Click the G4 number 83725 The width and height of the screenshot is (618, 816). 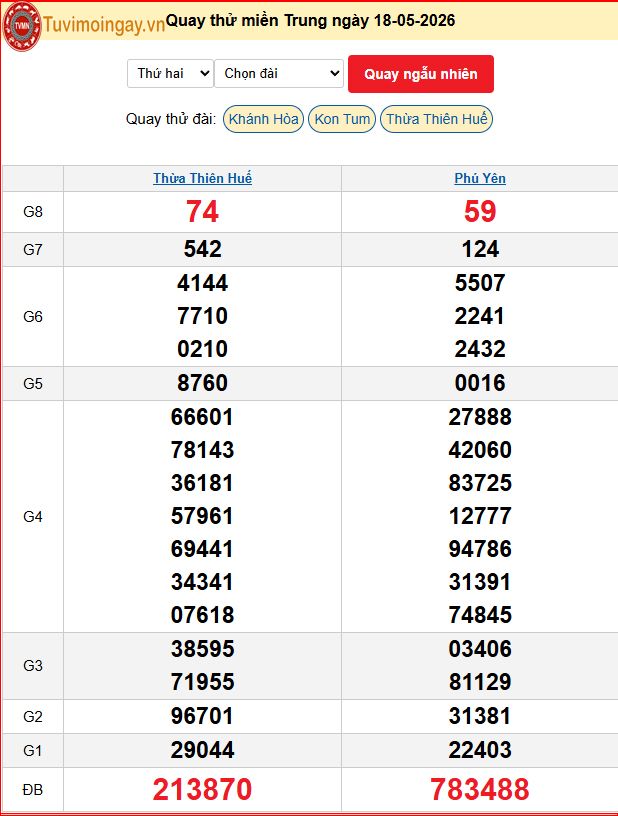pos(480,483)
